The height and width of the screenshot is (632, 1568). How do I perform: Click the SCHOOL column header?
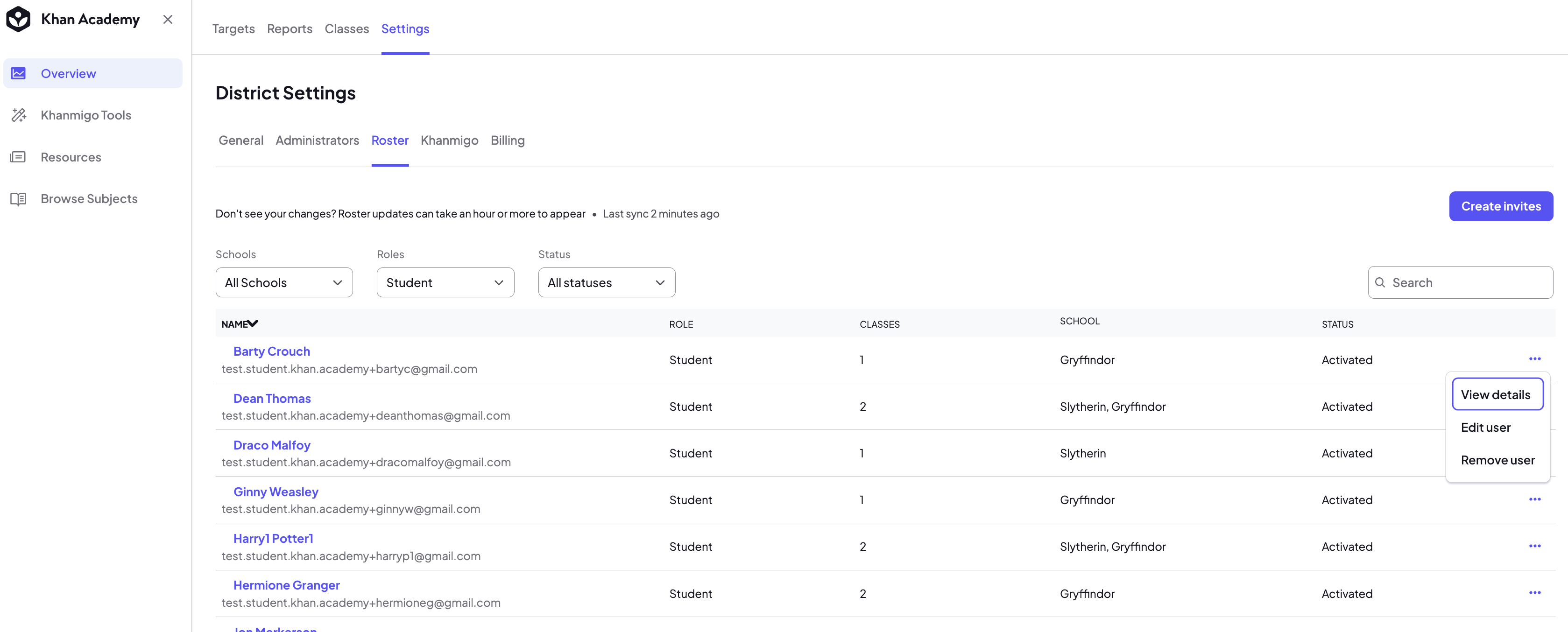(1080, 321)
